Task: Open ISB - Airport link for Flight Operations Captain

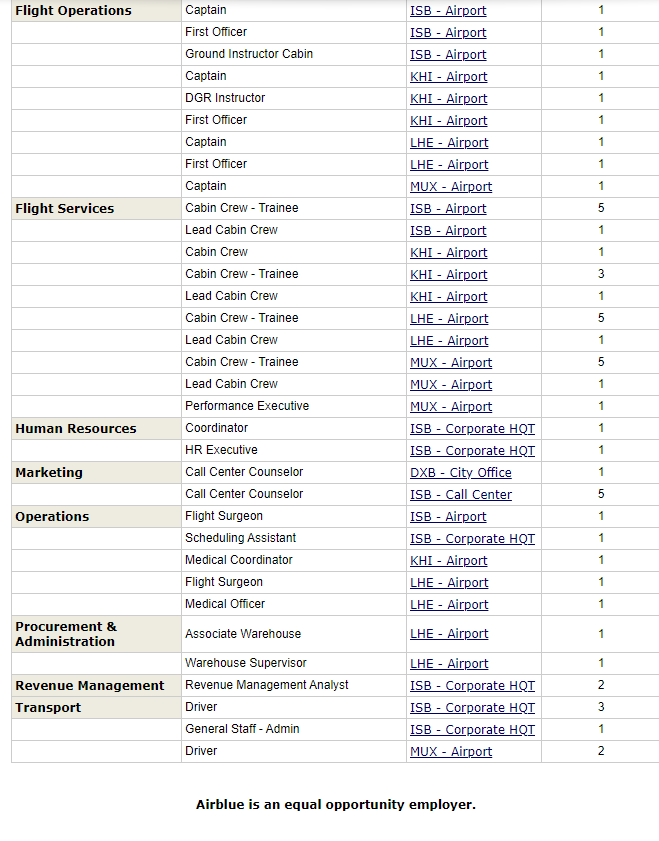Action: tap(448, 11)
